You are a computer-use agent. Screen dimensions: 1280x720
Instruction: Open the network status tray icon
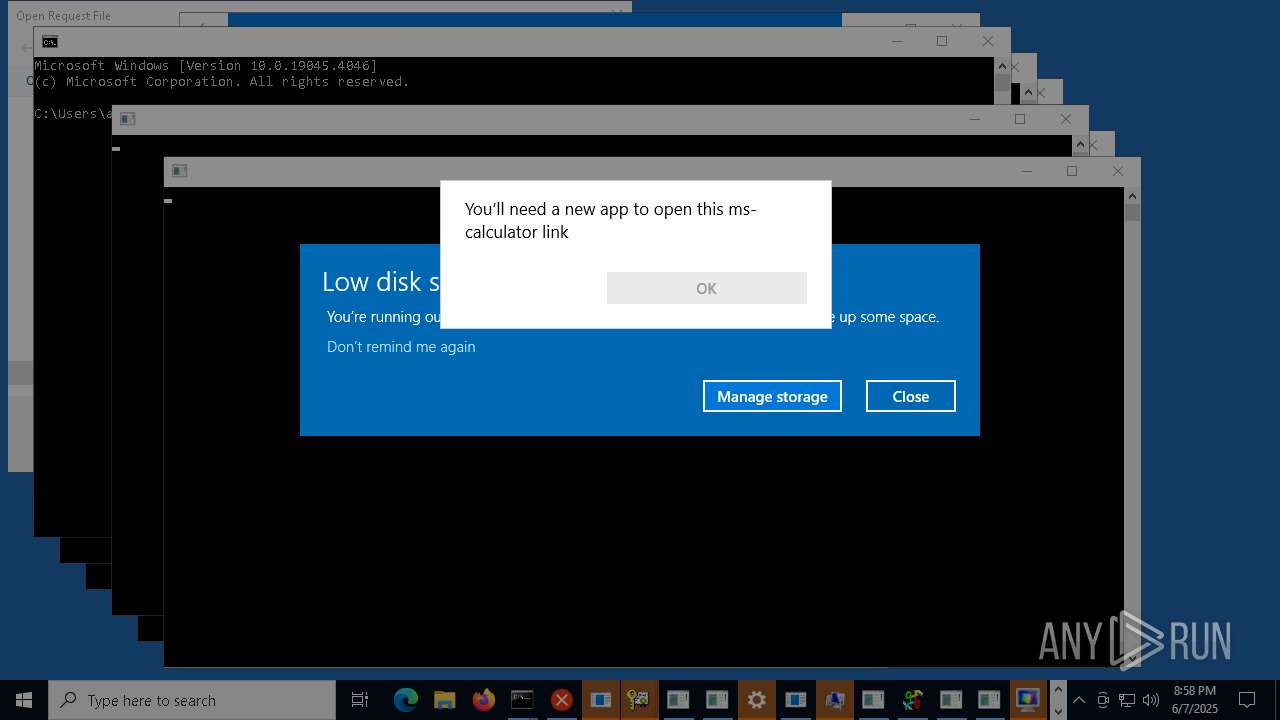1127,700
